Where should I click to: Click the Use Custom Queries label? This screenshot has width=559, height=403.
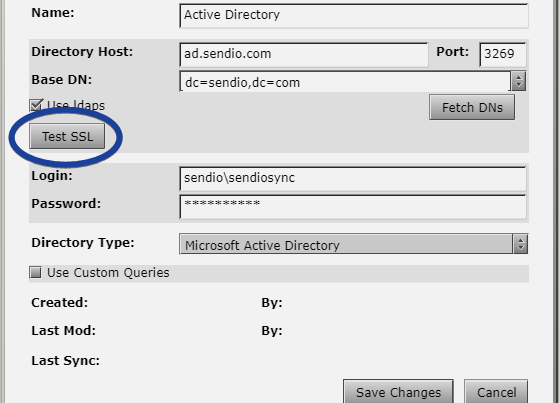coord(108,273)
